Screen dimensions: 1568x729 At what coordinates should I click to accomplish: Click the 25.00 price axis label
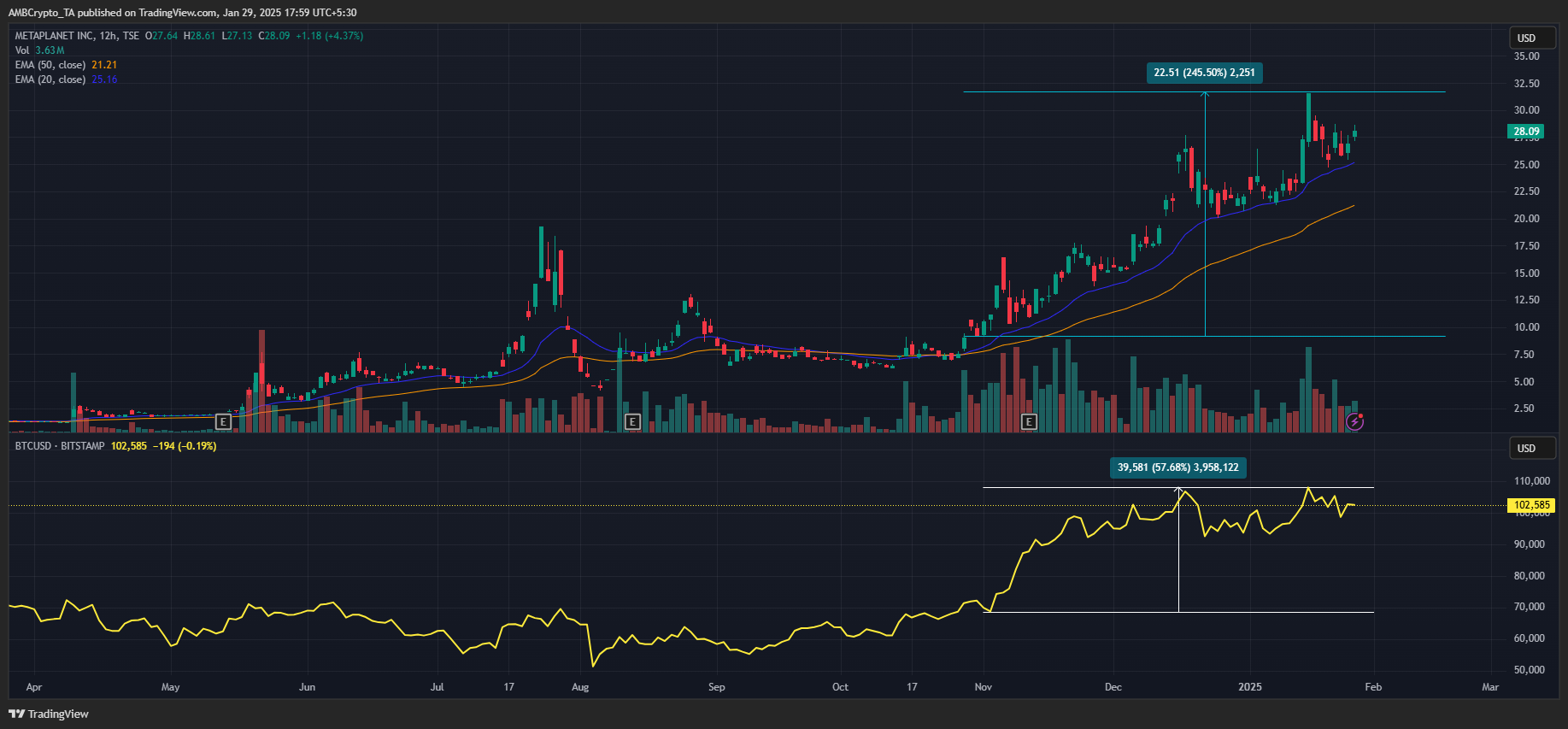pos(1527,165)
